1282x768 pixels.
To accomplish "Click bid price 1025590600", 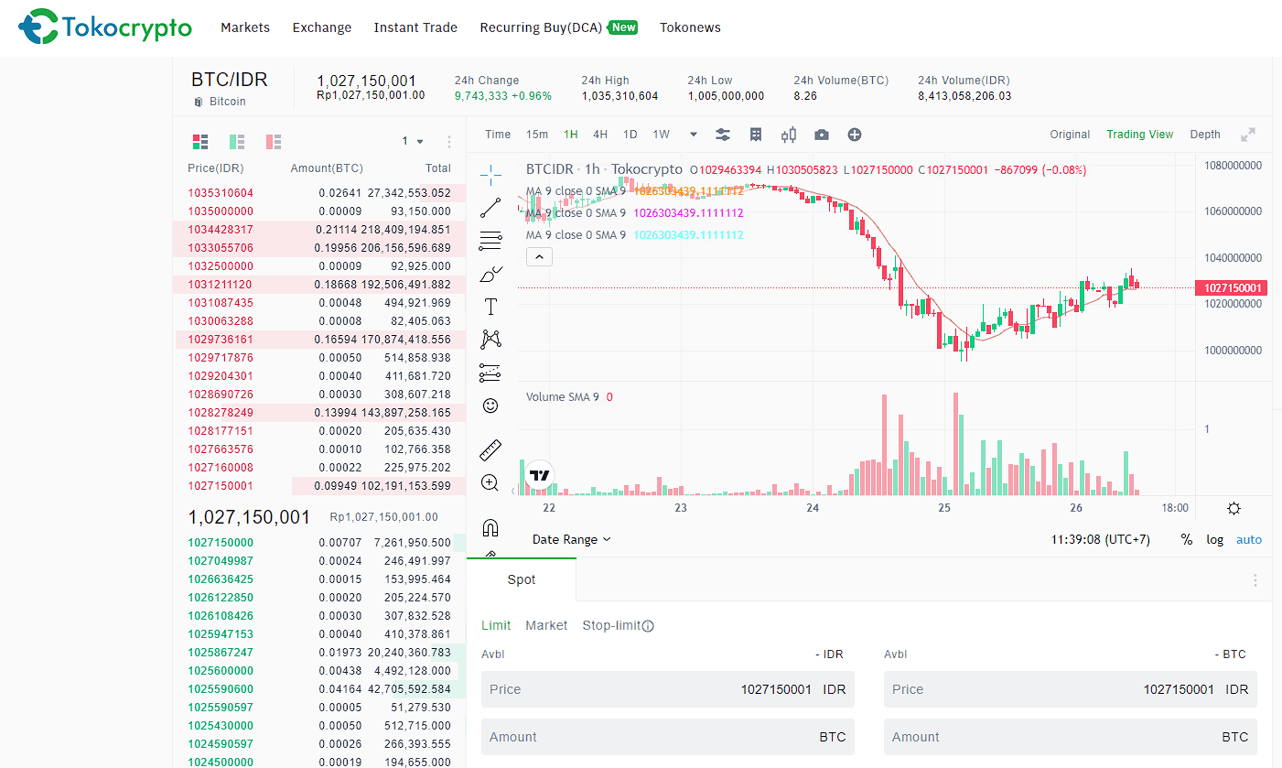I will point(221,689).
